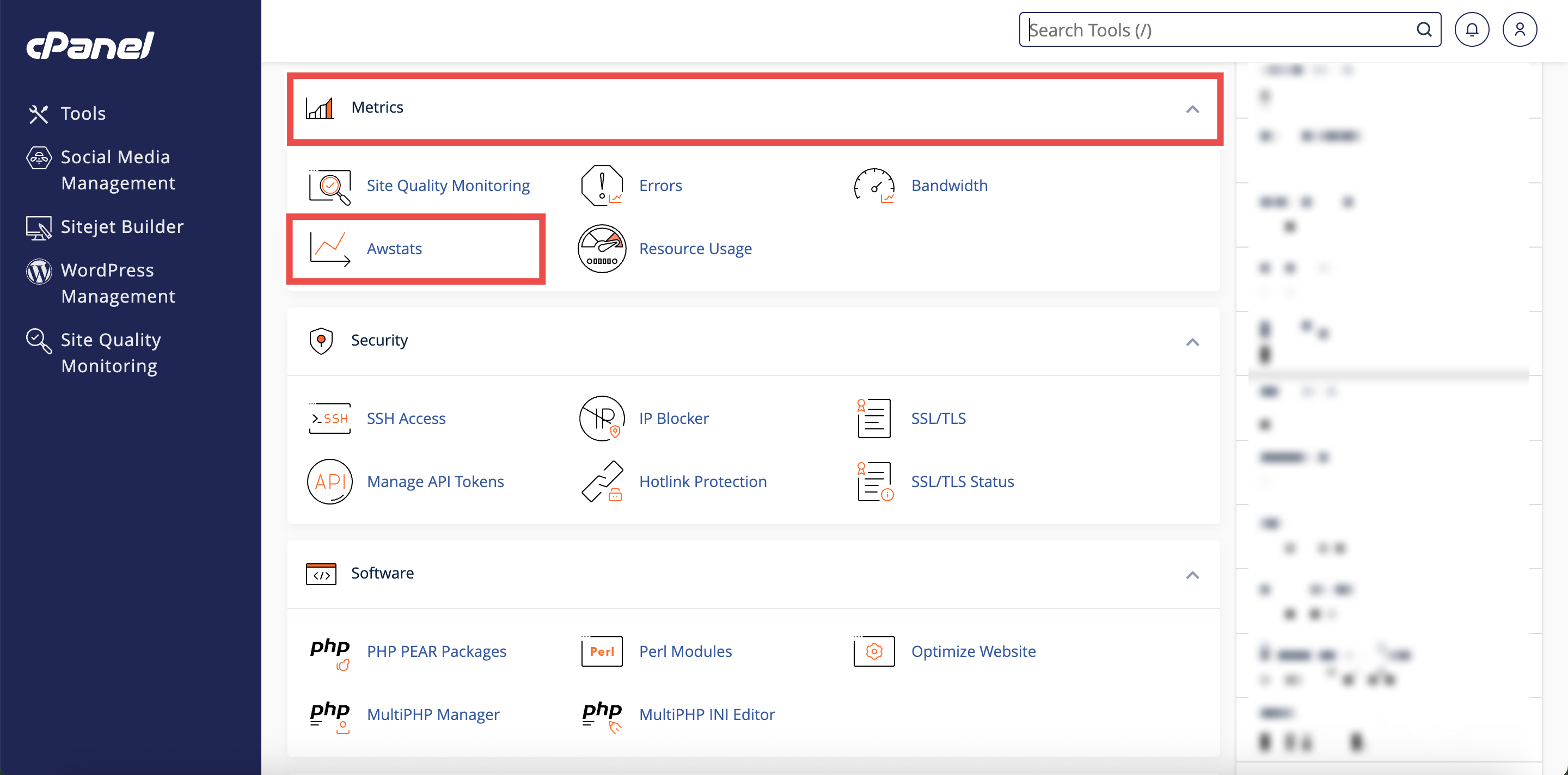
Task: Click the Resource Usage gauge icon
Action: coord(602,249)
